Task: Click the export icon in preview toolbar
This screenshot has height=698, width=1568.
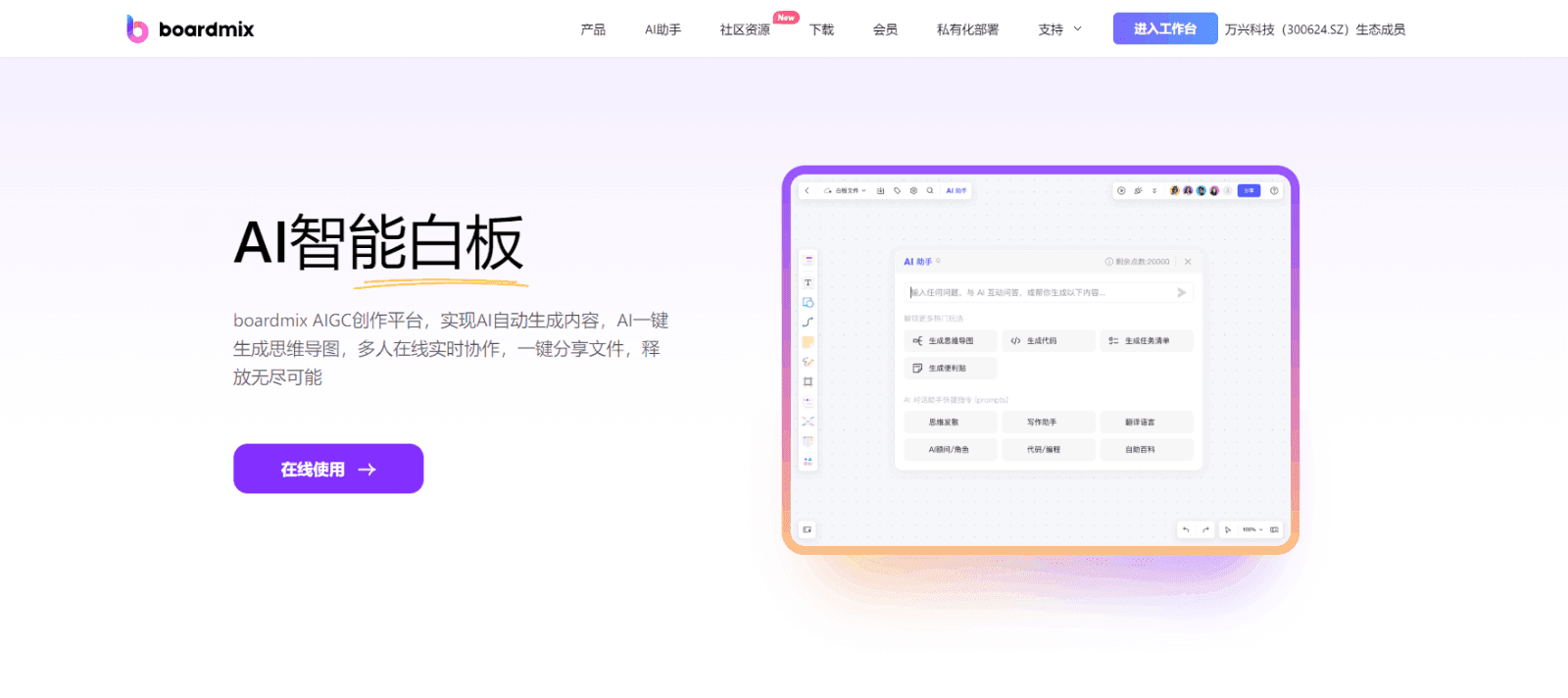Action: click(881, 191)
